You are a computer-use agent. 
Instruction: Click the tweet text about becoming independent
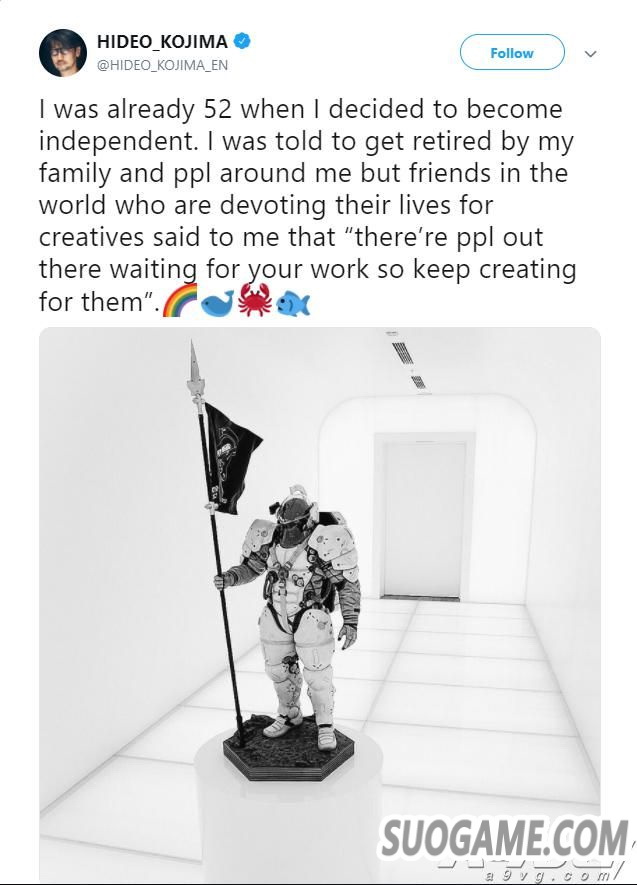[307, 205]
